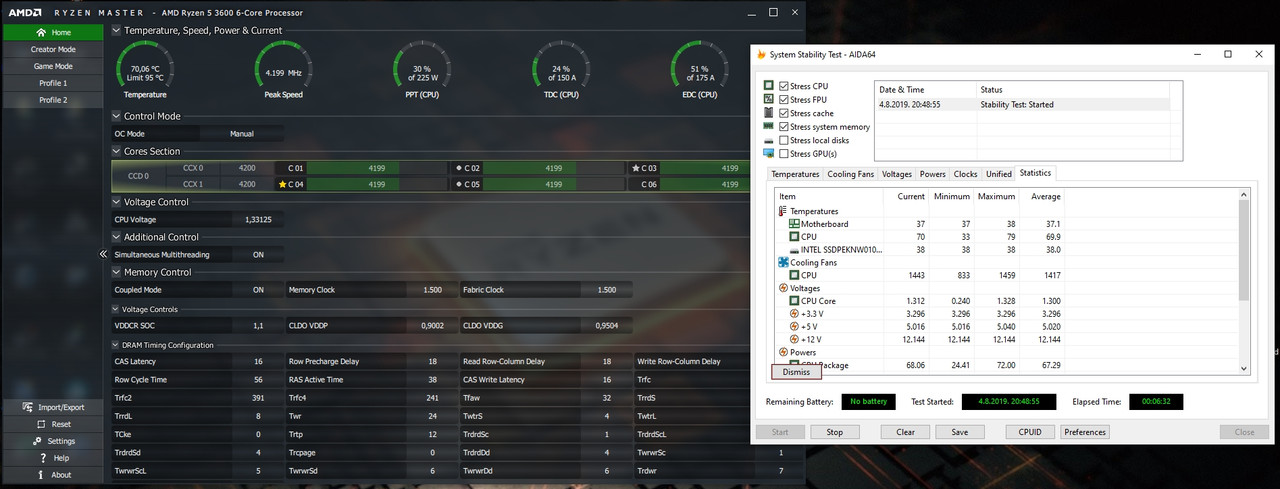Click the RAM icon beside Stress system memory
The width and height of the screenshot is (1280, 489).
[x=768, y=127]
